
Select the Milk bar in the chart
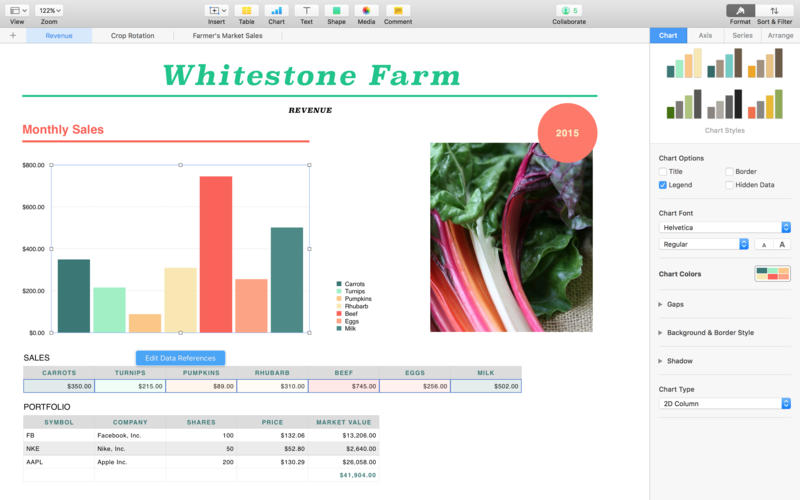point(287,280)
